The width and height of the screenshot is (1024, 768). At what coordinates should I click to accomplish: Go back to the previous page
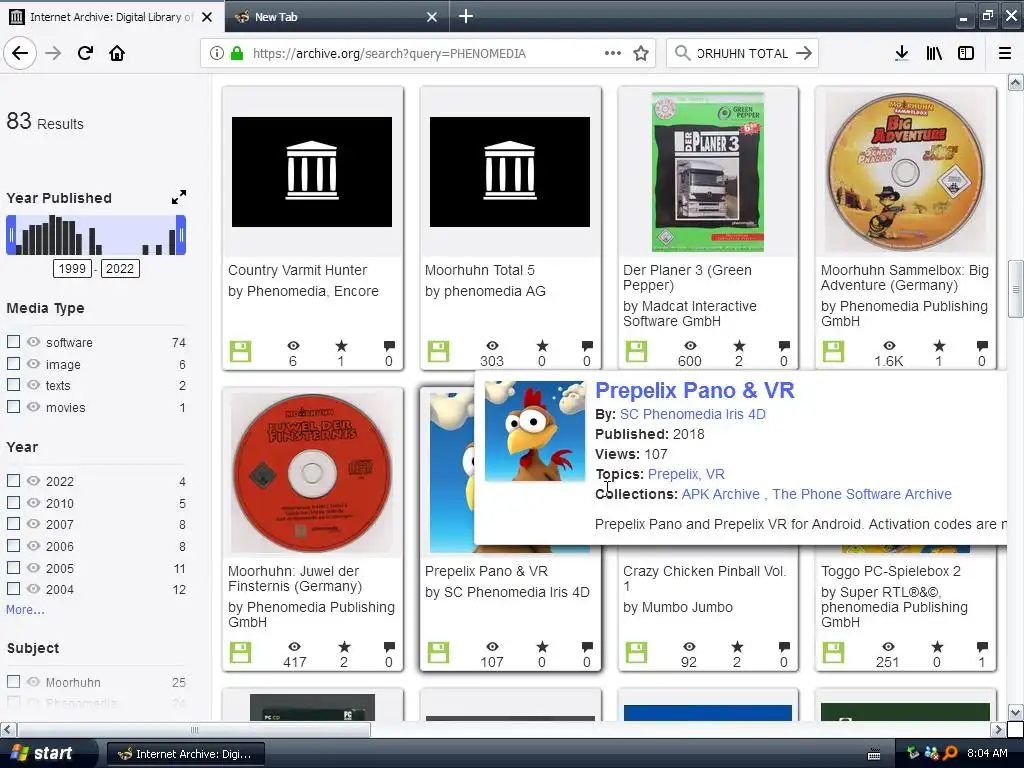tap(20, 53)
